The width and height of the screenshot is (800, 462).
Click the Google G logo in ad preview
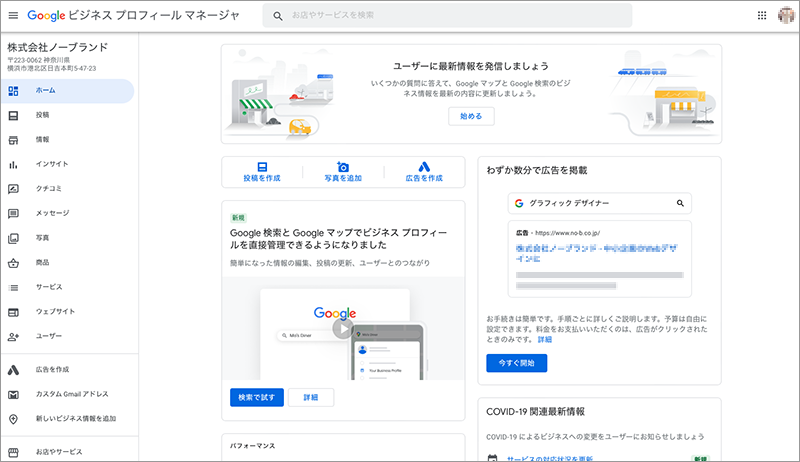[519, 203]
